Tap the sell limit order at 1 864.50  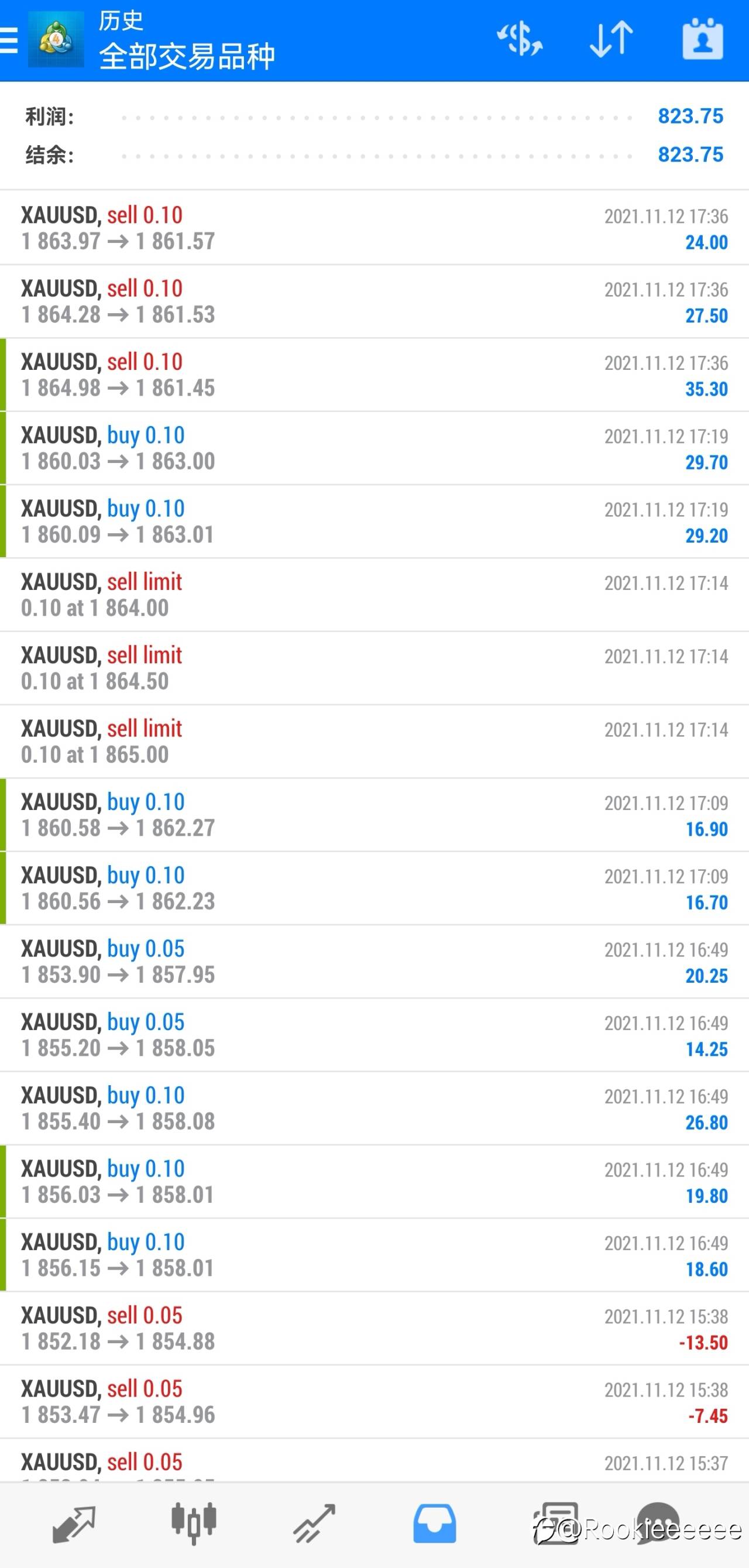click(x=374, y=668)
